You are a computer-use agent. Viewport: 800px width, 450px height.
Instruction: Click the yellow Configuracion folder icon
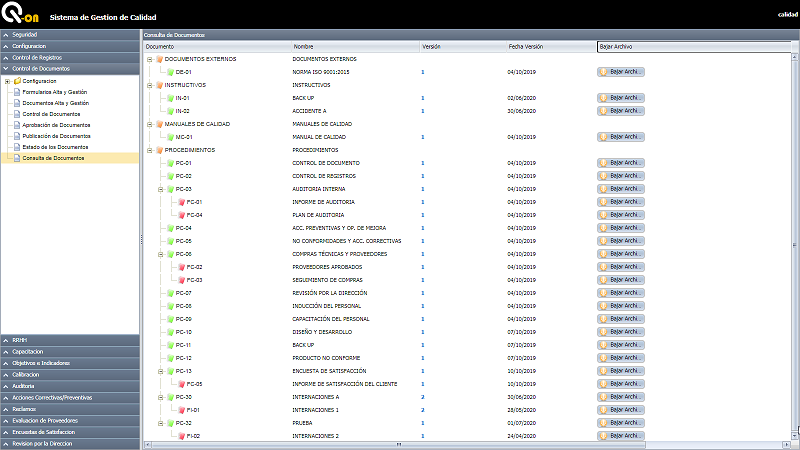tap(17, 81)
